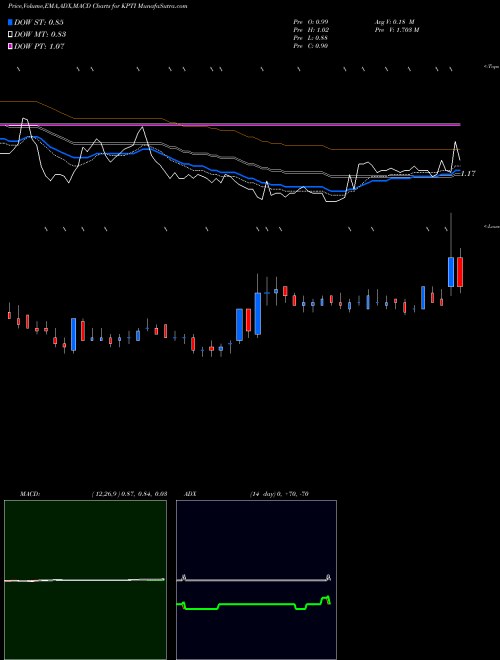The image size is (500, 660).
Task: Click inside the dark blue ADX chart panel
Action: [x=256, y=580]
